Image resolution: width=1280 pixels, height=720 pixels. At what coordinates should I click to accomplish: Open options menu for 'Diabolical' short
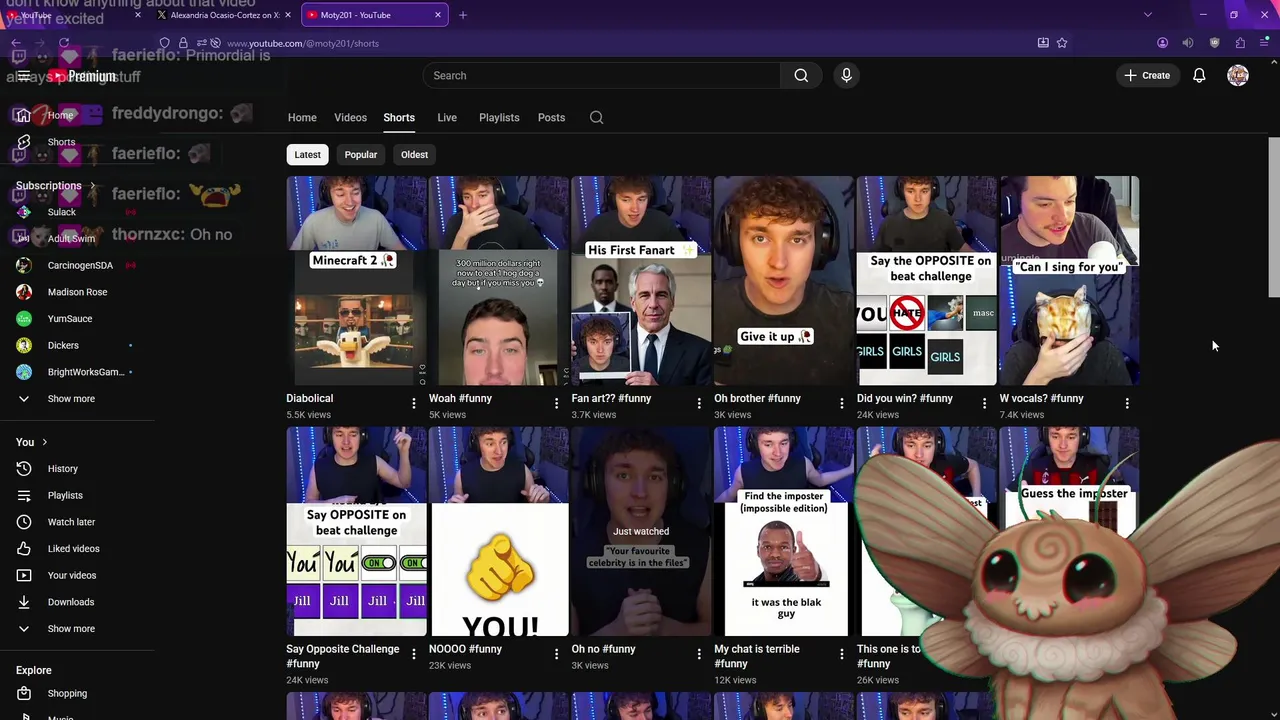coord(413,403)
